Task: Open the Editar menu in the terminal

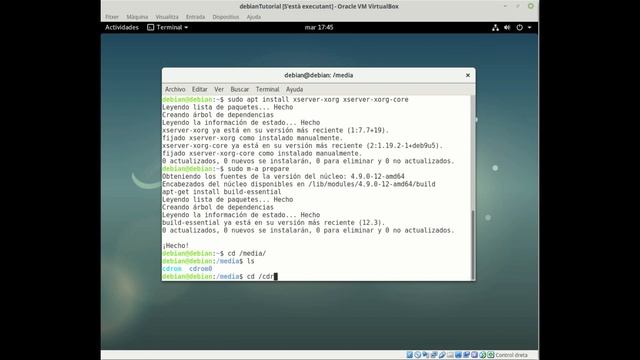Action: (x=200, y=89)
